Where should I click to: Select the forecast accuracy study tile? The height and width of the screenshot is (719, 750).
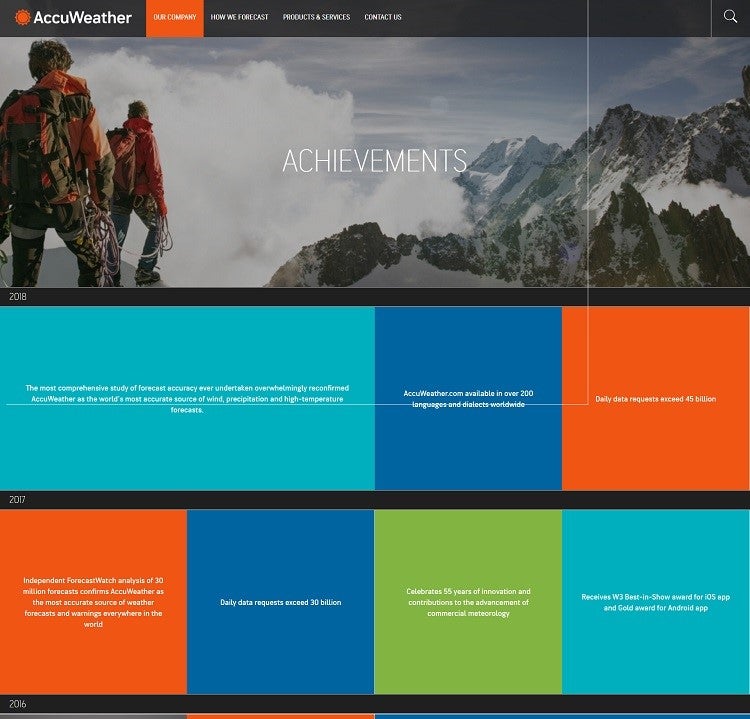click(x=187, y=398)
